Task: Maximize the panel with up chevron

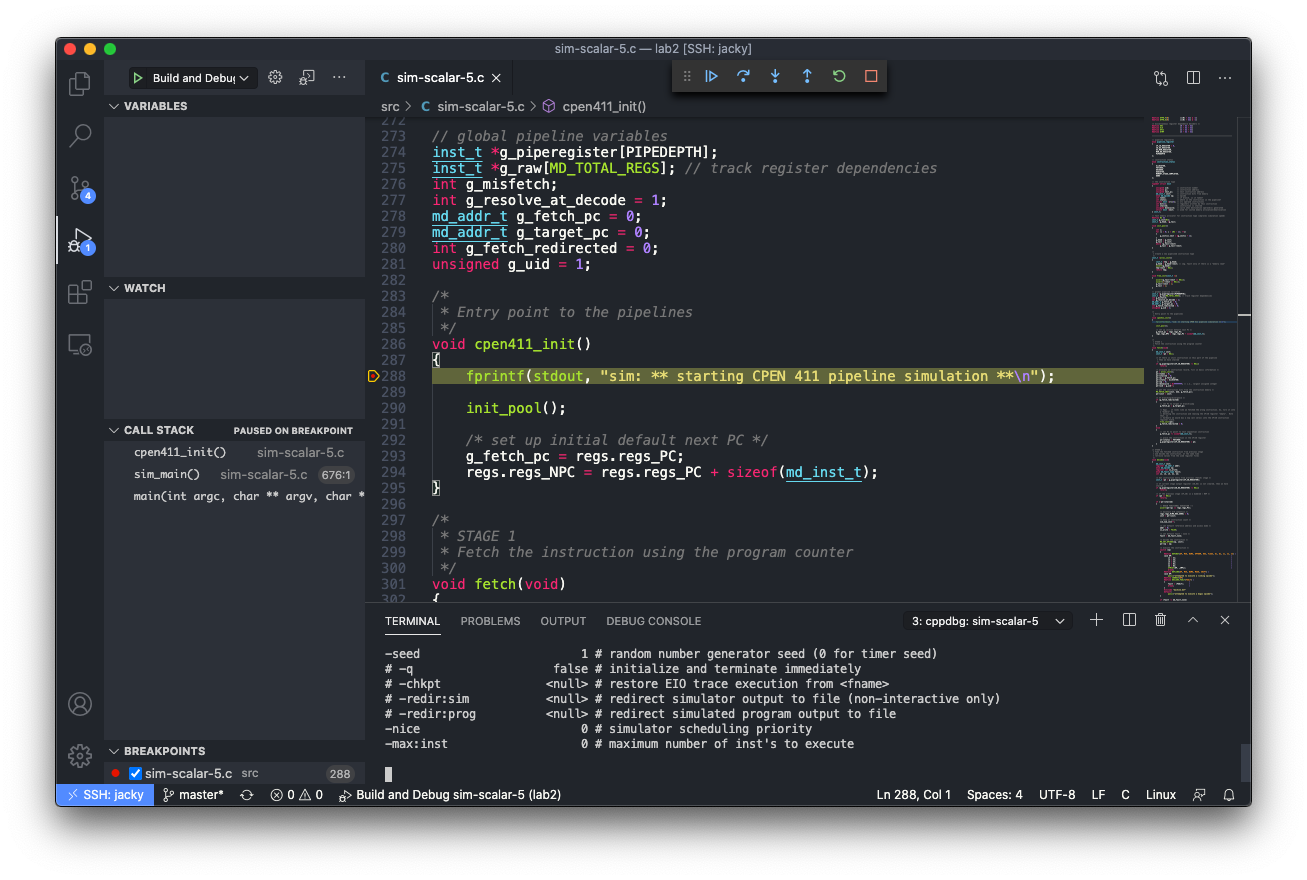Action: (1193, 620)
